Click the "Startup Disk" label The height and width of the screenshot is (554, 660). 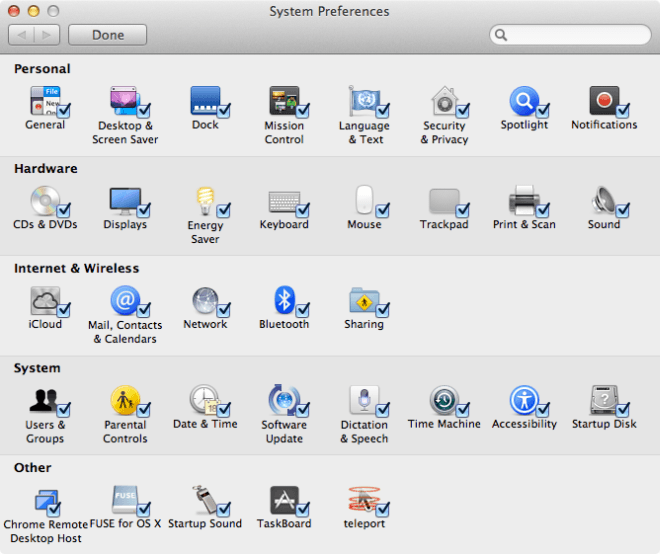point(604,424)
